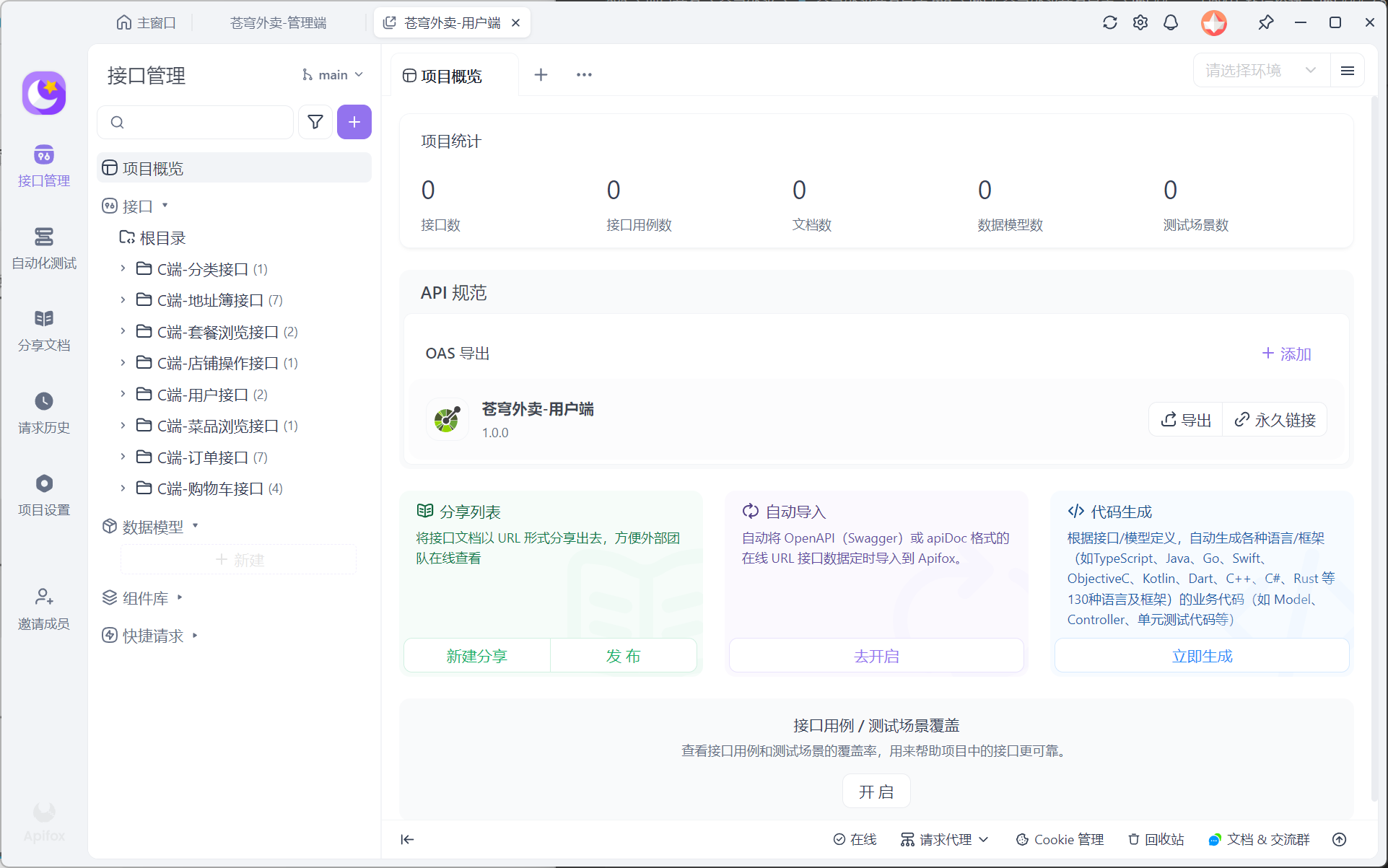Screen dimensions: 1388x868
Task: Open 请求历史 clock icon
Action: pos(43,402)
